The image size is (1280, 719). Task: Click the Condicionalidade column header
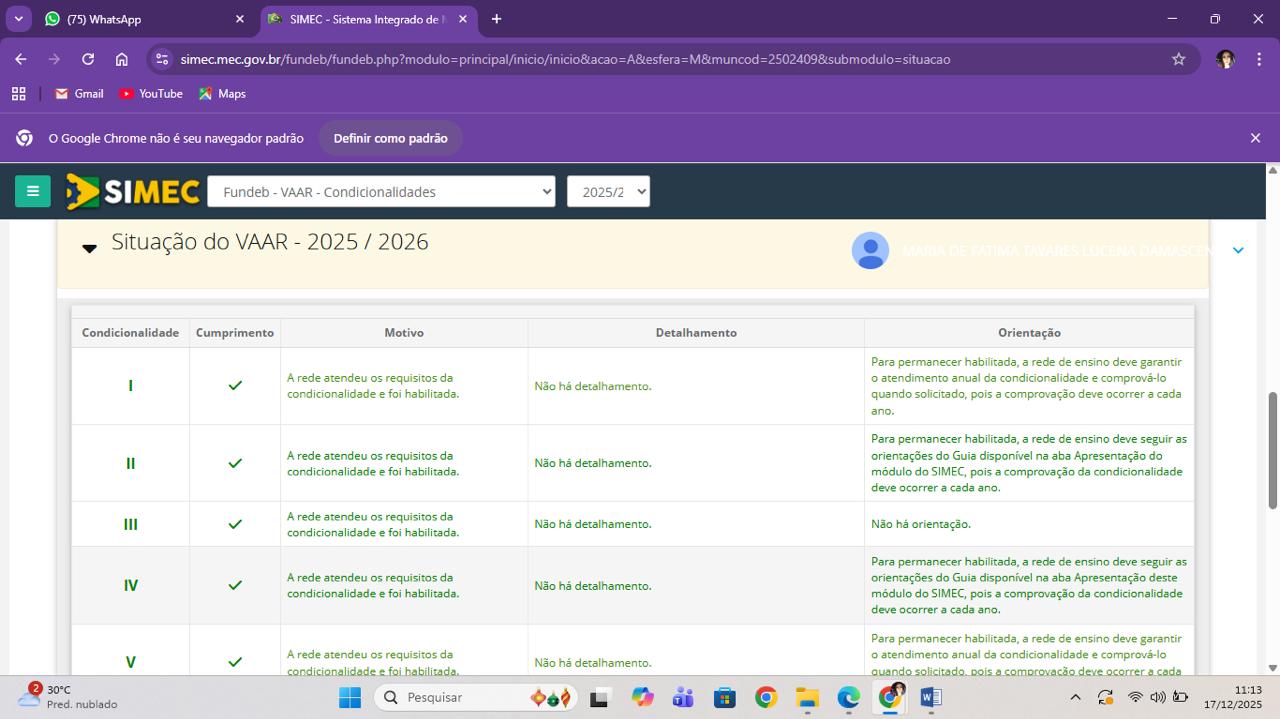coord(130,332)
